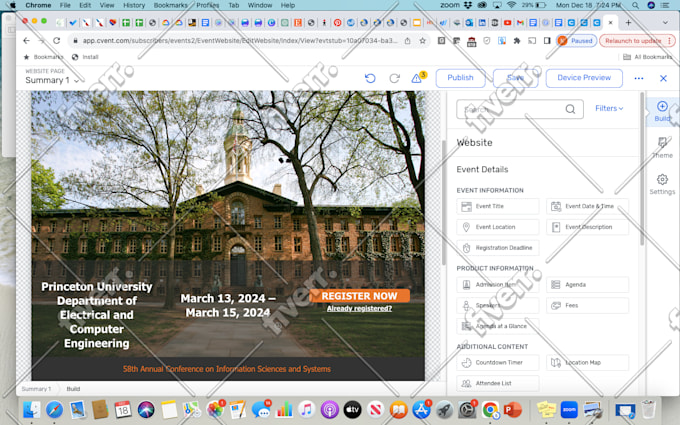The height and width of the screenshot is (425, 680).
Task: Open a new Chrome tab with plus
Action: pyautogui.click(x=628, y=23)
